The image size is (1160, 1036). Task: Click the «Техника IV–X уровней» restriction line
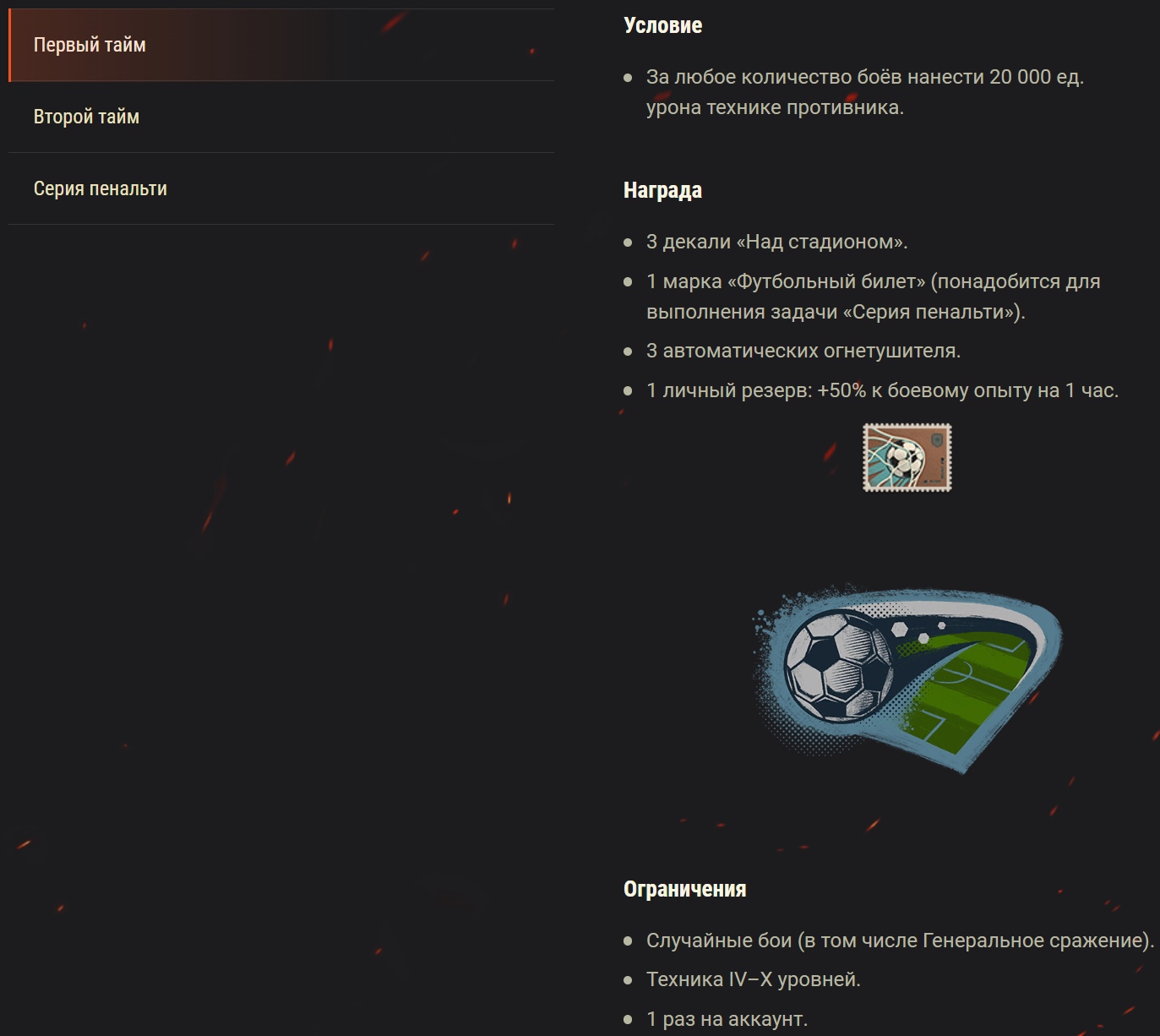[754, 979]
